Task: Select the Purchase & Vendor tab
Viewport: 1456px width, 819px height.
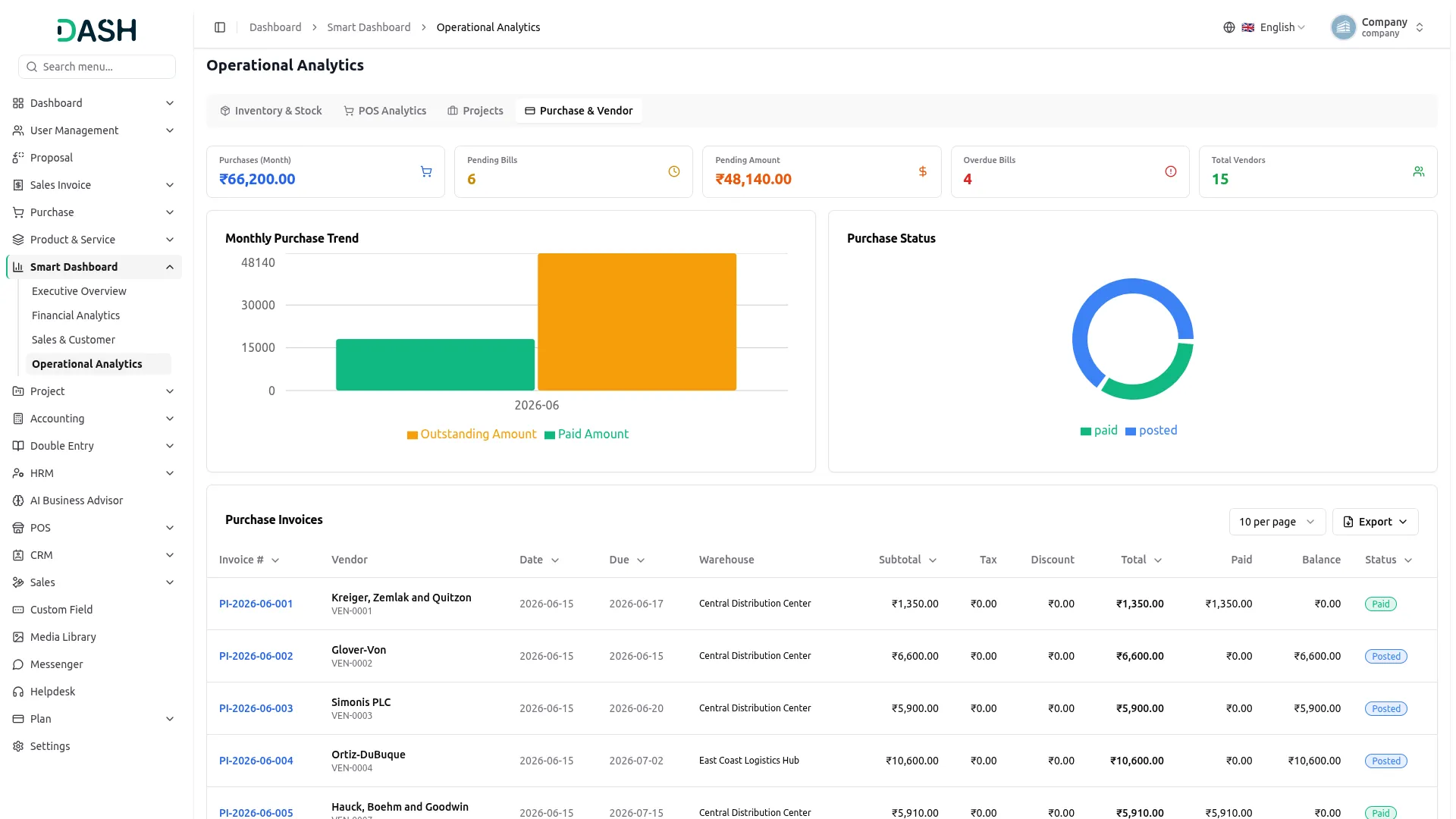Action: [x=579, y=111]
